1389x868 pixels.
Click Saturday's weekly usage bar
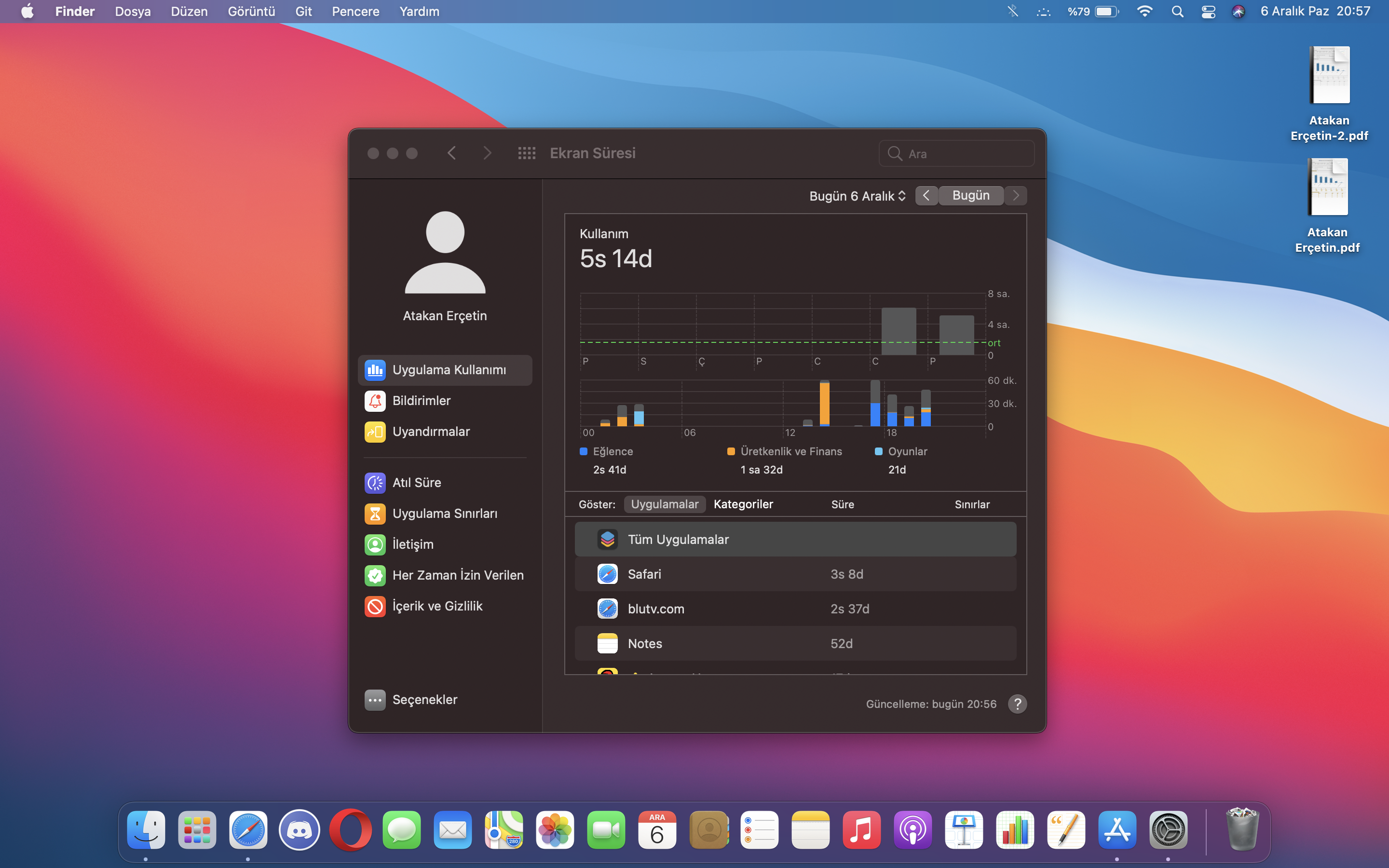point(898,331)
